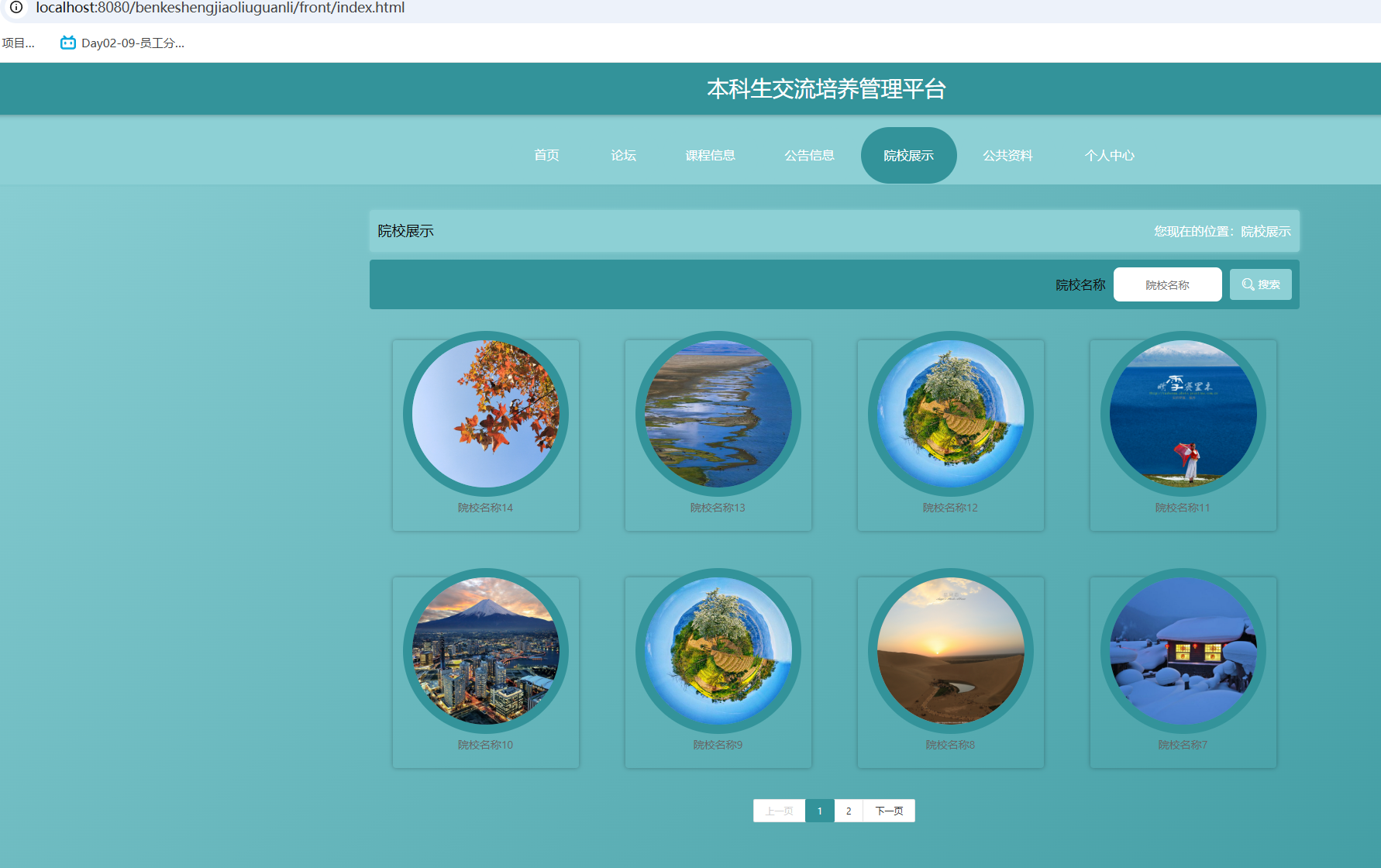Click the 搜索 button
Screen dimensions: 1381x868
point(1260,284)
